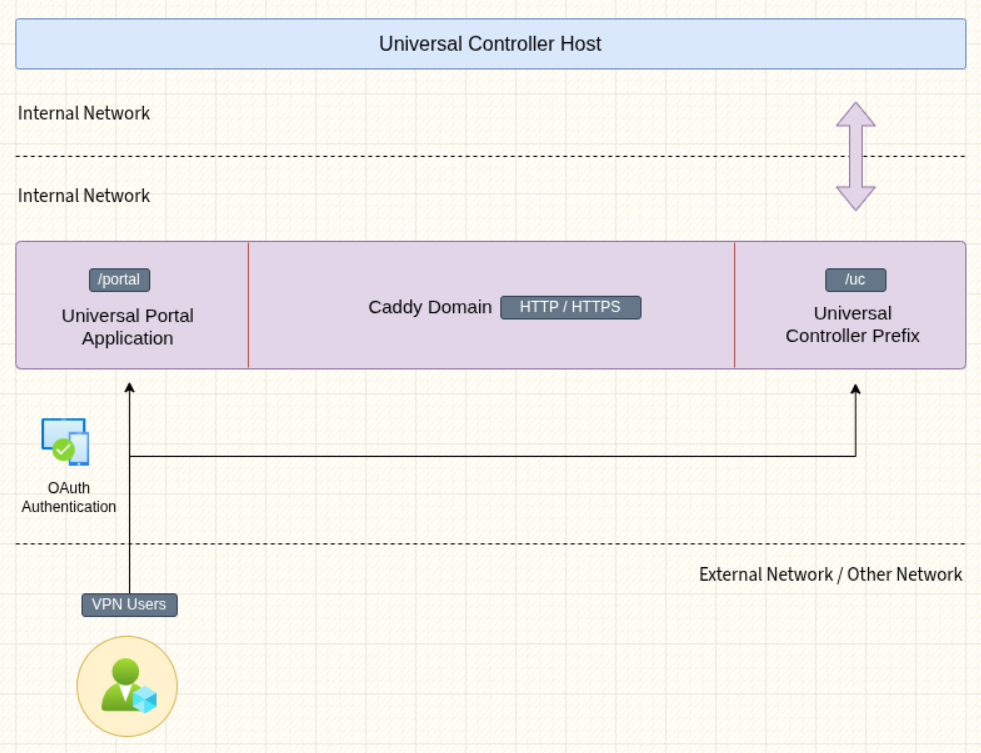Select External Network / Other Network label
Screen dimensions: 981x753
tap(830, 575)
